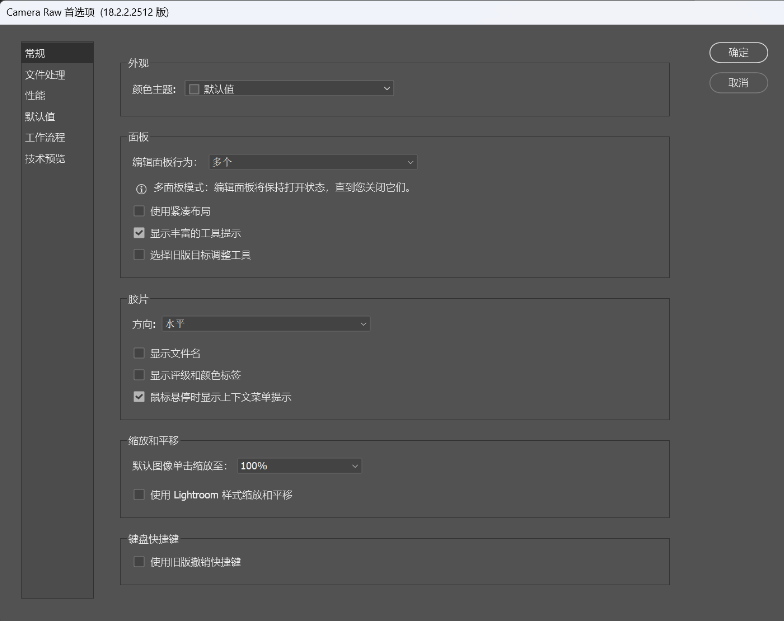This screenshot has width=784, height=621.
Task: Select 工作流程 in the left sidebar
Action: click(x=45, y=138)
